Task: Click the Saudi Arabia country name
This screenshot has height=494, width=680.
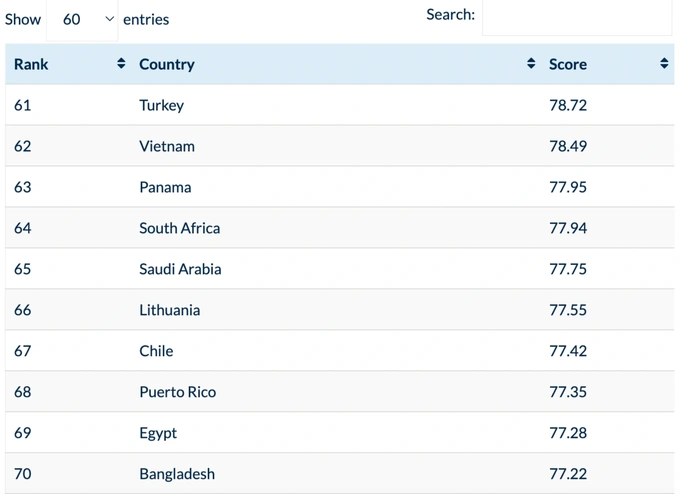Action: 180,269
